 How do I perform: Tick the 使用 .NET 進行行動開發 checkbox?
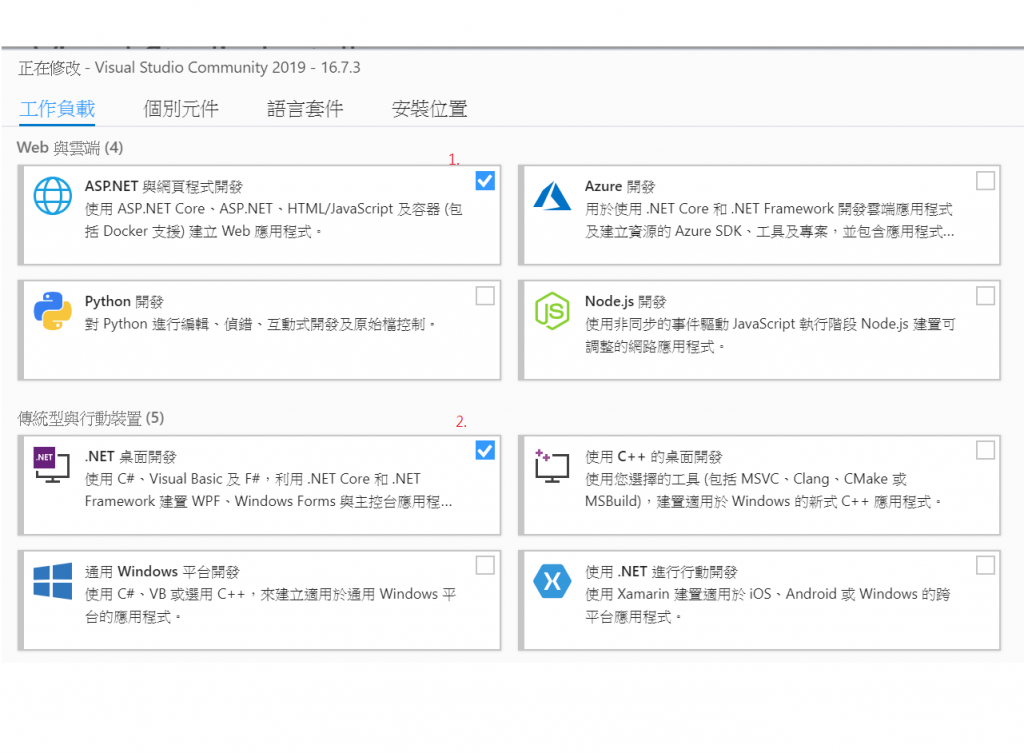[x=985, y=565]
